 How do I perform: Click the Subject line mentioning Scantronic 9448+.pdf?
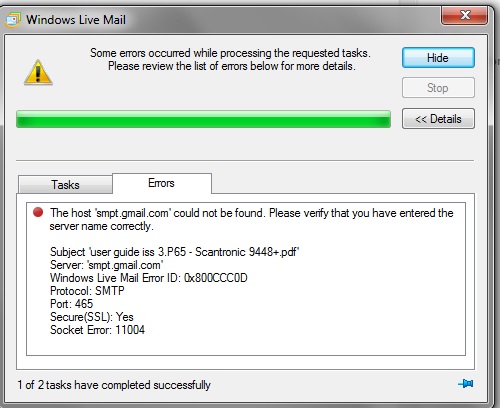(x=174, y=252)
